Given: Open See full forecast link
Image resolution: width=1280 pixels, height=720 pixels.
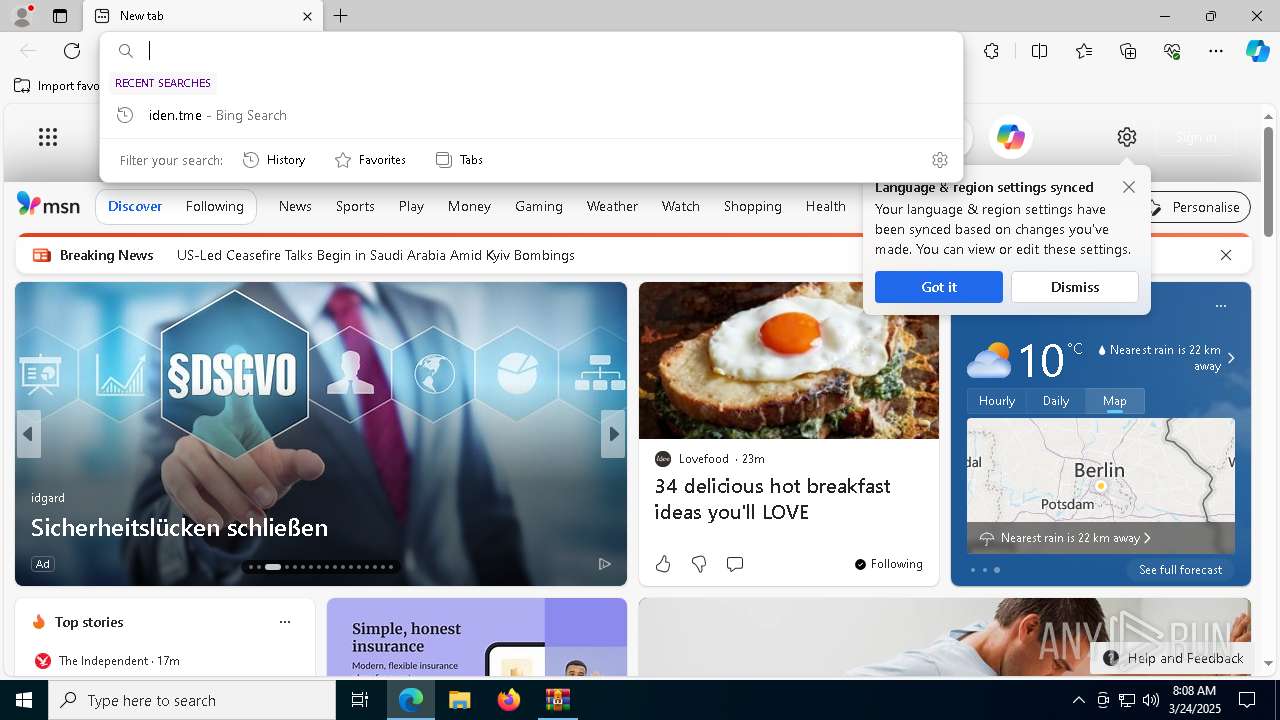Looking at the screenshot, I should 1180,570.
